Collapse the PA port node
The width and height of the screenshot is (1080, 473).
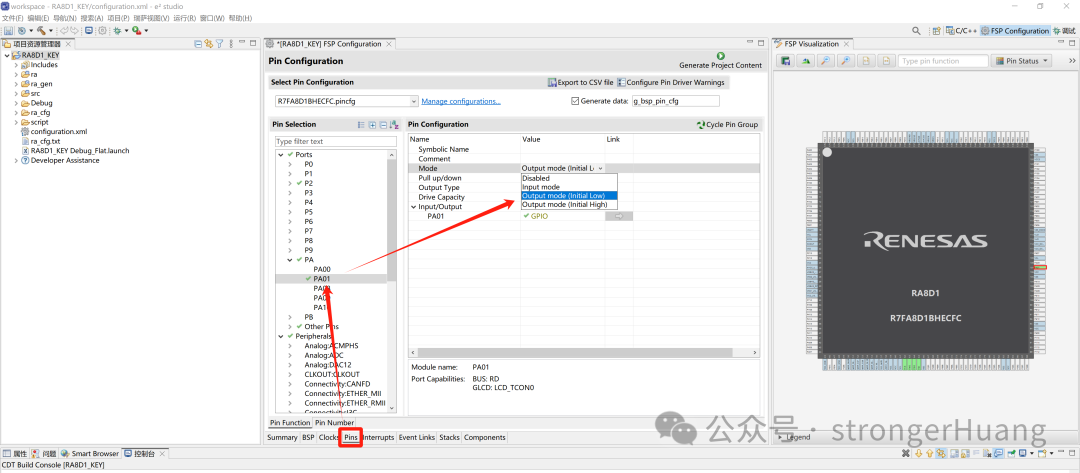click(x=290, y=260)
